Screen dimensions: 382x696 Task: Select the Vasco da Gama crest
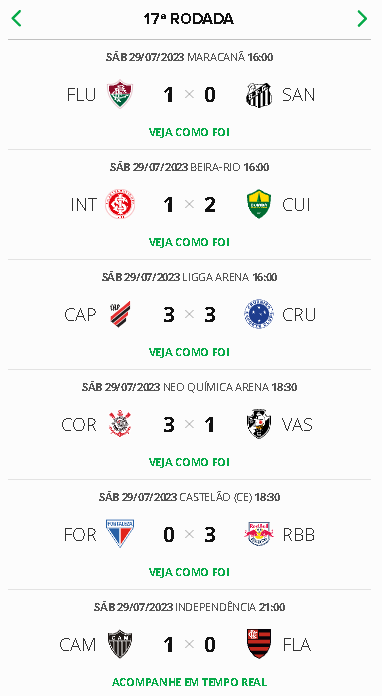[x=259, y=424]
